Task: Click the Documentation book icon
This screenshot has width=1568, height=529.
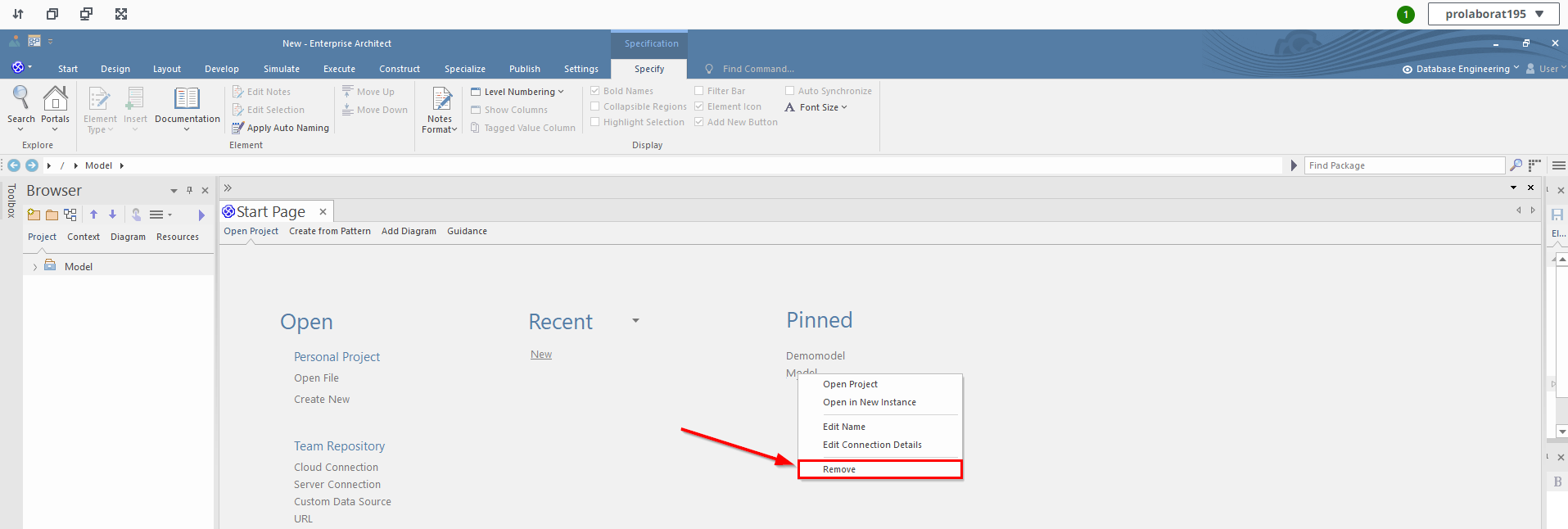Action: pos(187,98)
